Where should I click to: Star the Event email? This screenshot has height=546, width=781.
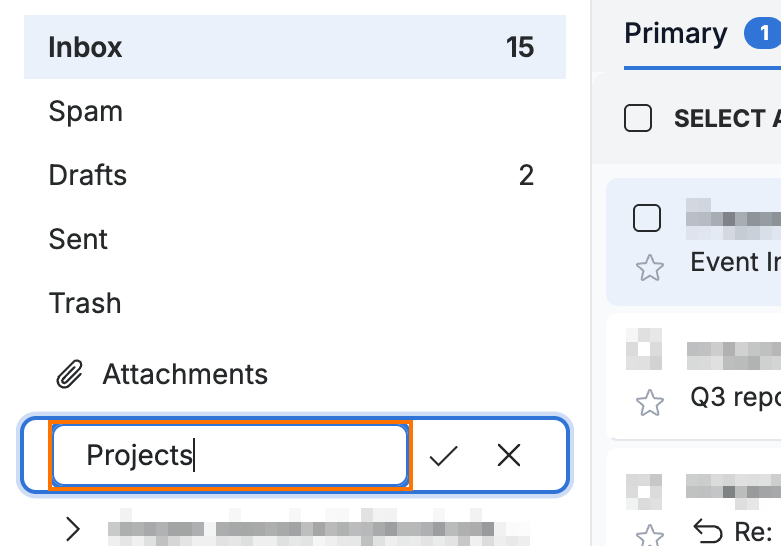[650, 268]
